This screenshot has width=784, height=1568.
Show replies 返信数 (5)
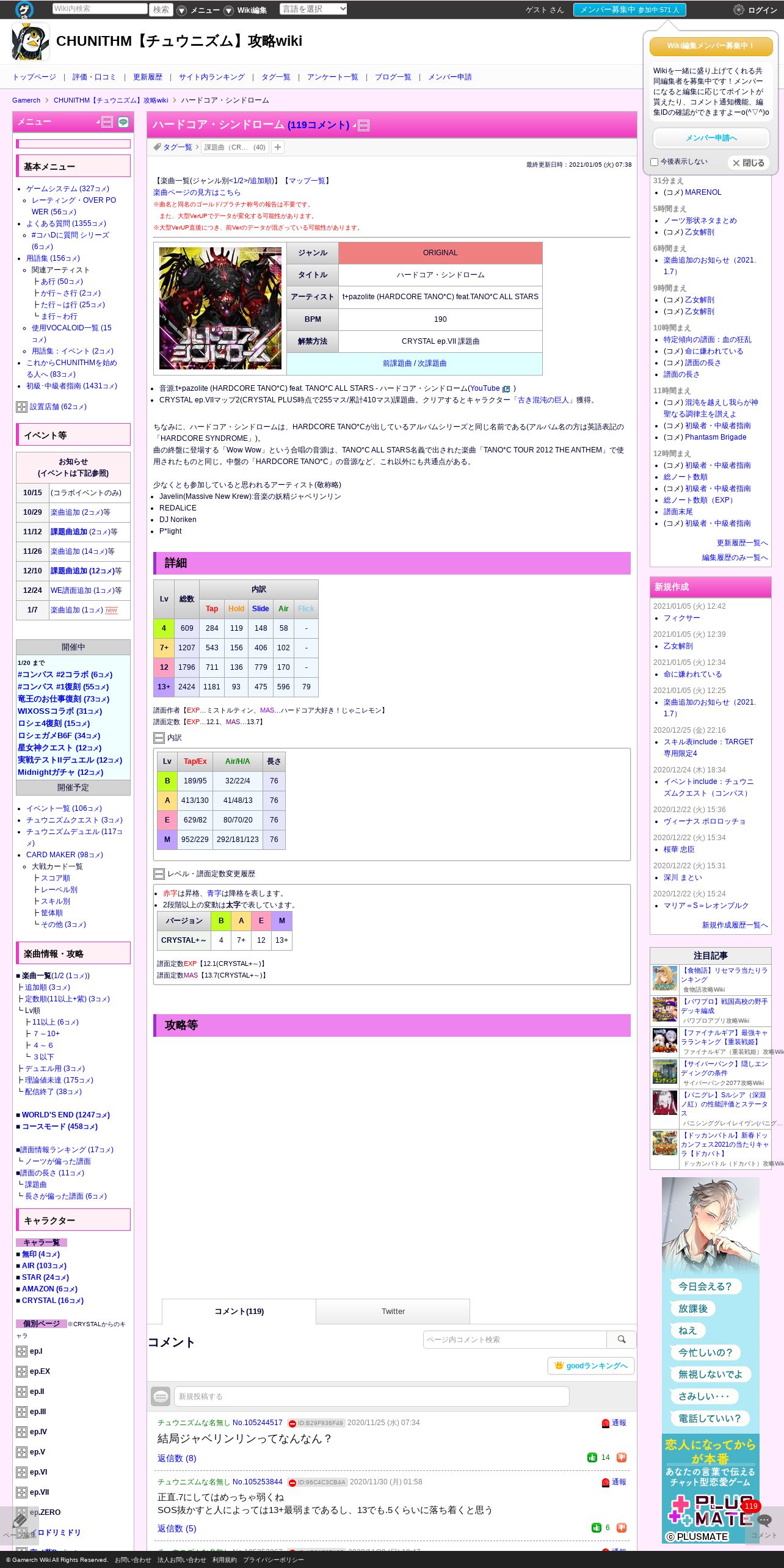click(177, 1528)
